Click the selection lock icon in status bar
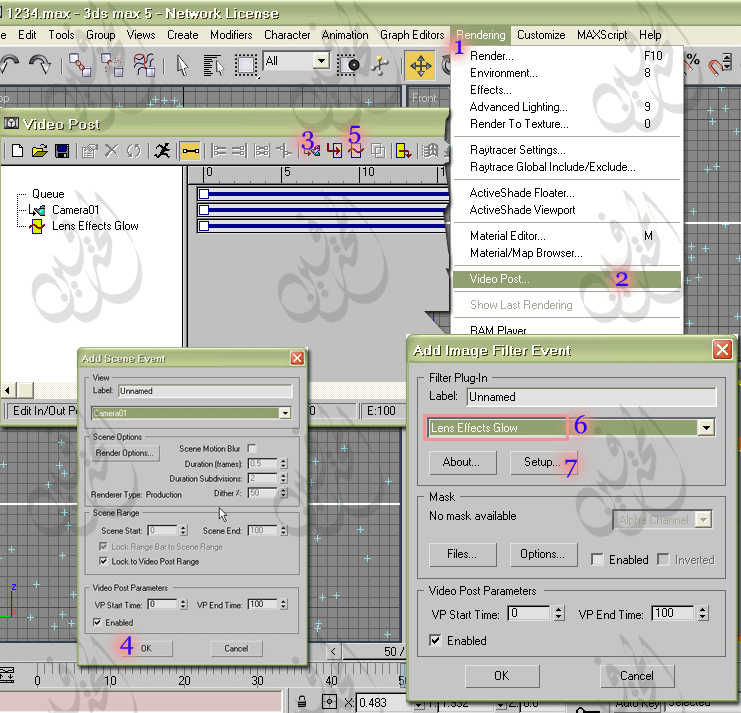 point(302,702)
